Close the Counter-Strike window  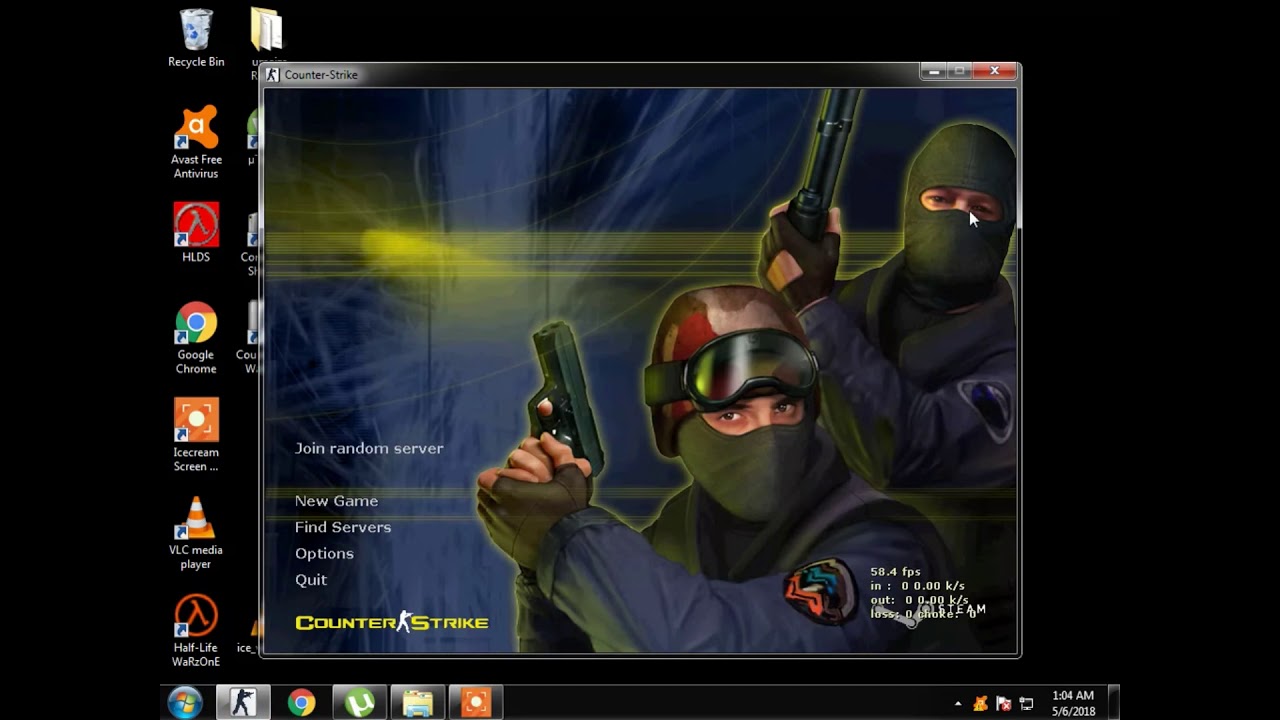point(995,71)
